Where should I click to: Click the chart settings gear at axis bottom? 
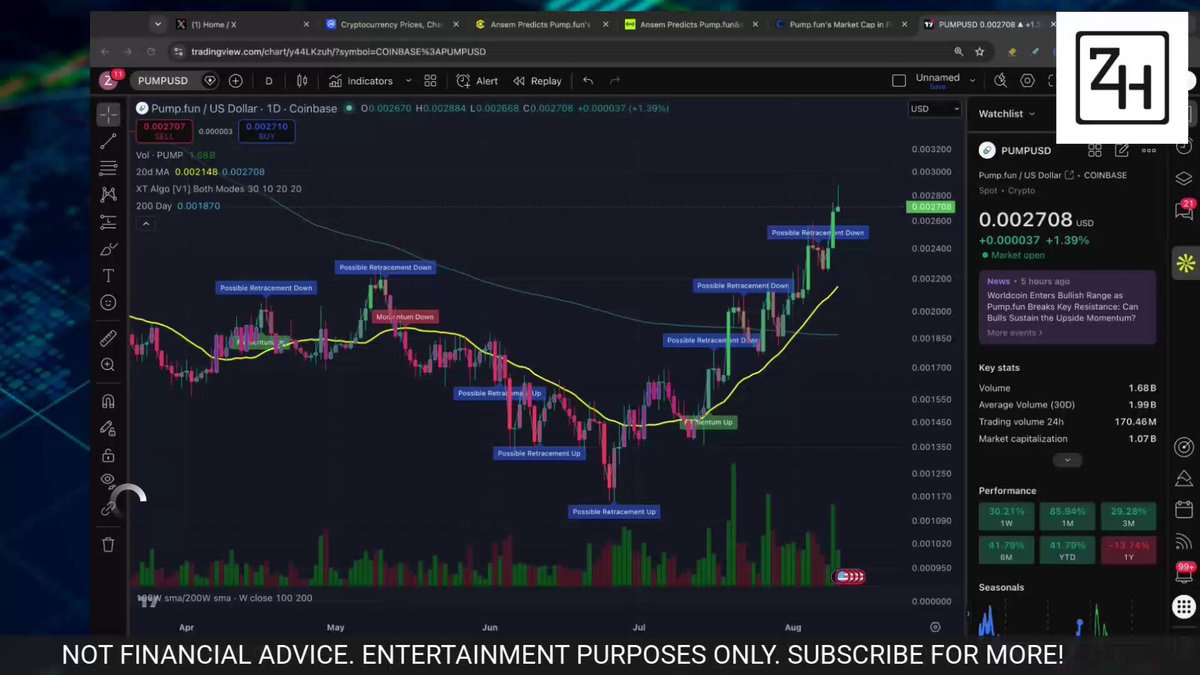935,627
